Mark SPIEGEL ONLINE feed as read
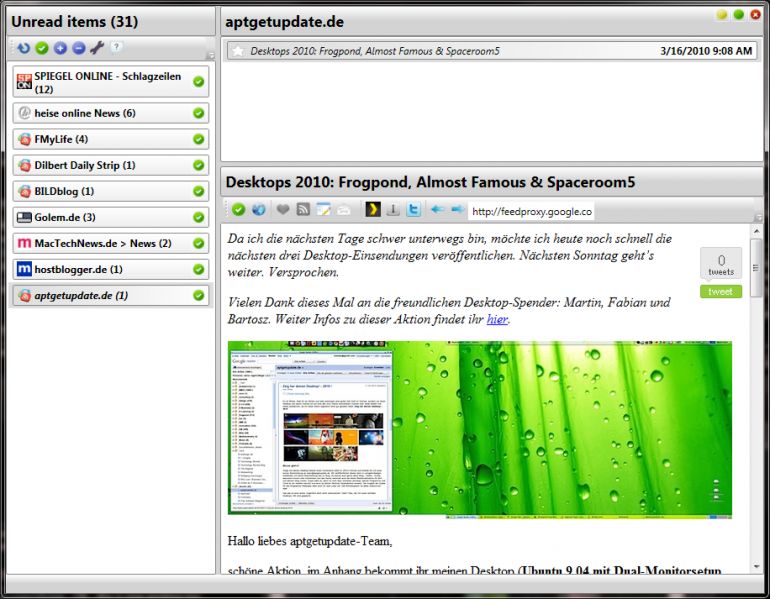This screenshot has width=770, height=599. coord(198,82)
